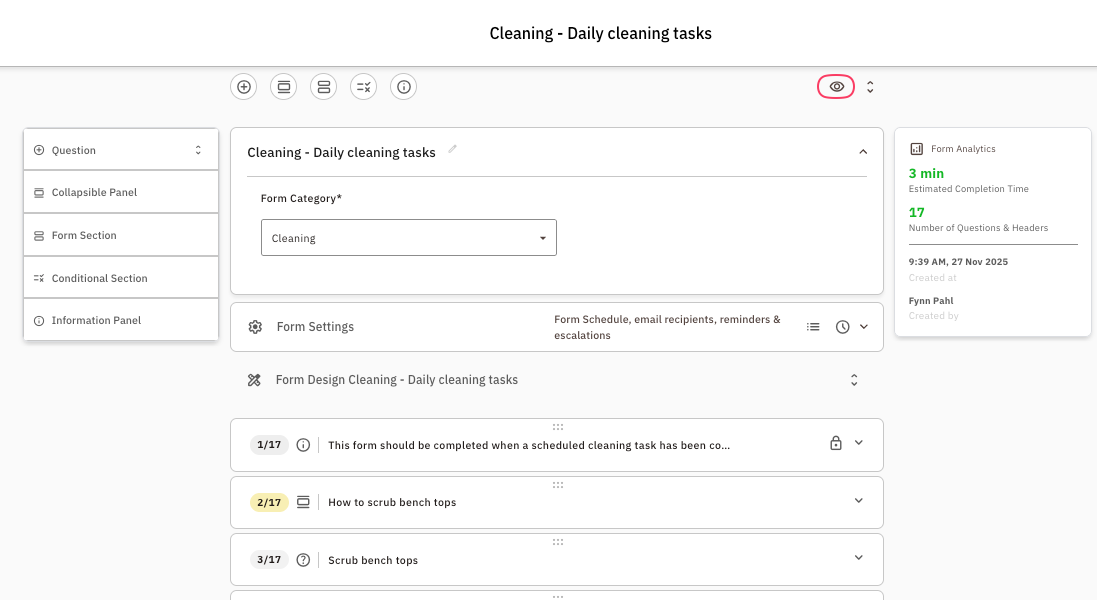
Task: Click drag handle above Scrub bench tops
Action: (558, 542)
